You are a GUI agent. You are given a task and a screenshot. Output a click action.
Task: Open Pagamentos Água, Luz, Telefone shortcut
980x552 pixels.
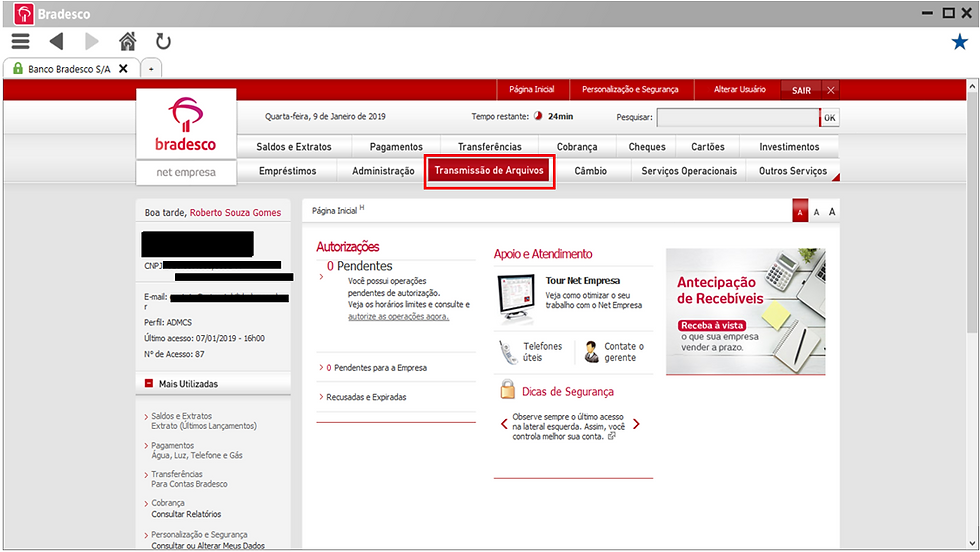point(196,450)
